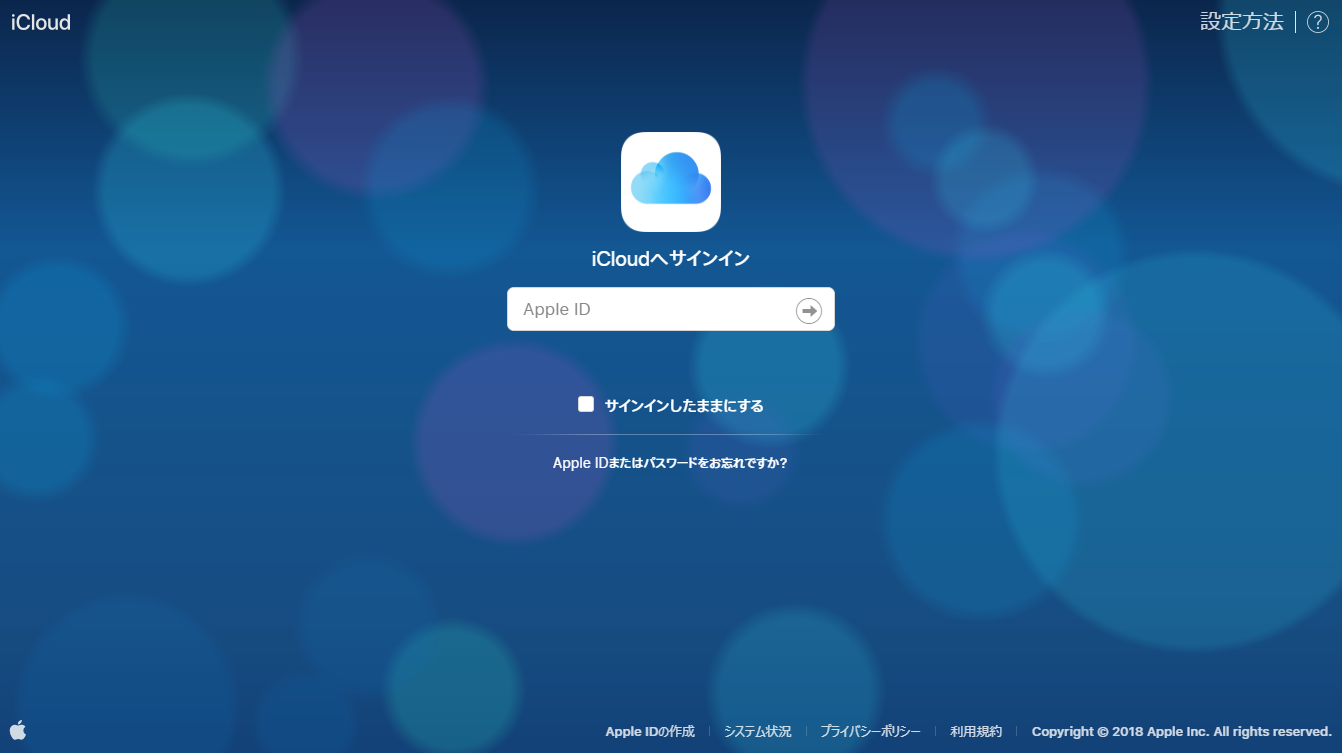The height and width of the screenshot is (753, 1342).
Task: Click the iCloudへサインイン heading
Action: (x=671, y=258)
